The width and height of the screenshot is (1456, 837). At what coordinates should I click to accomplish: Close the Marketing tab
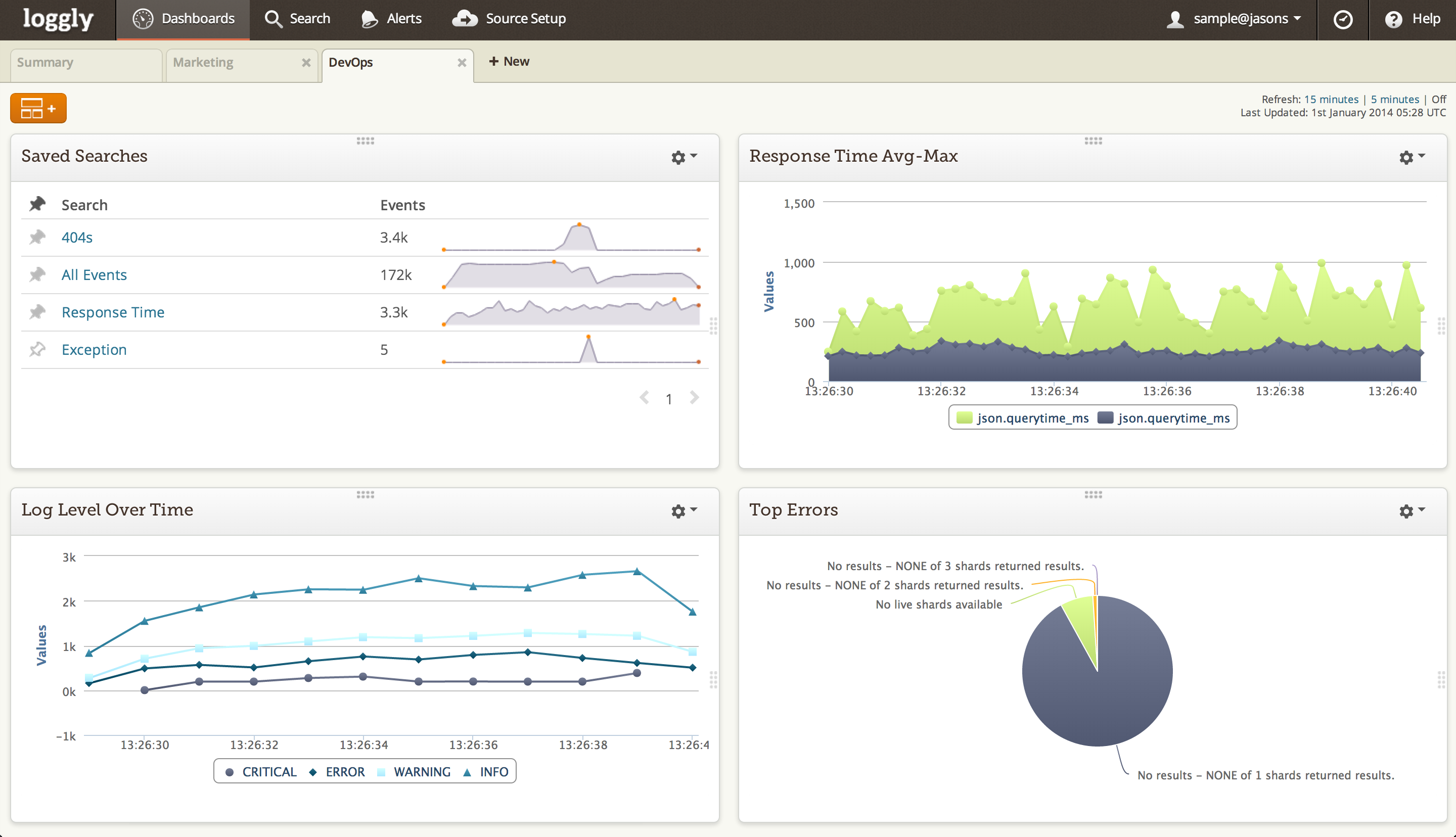click(x=306, y=63)
